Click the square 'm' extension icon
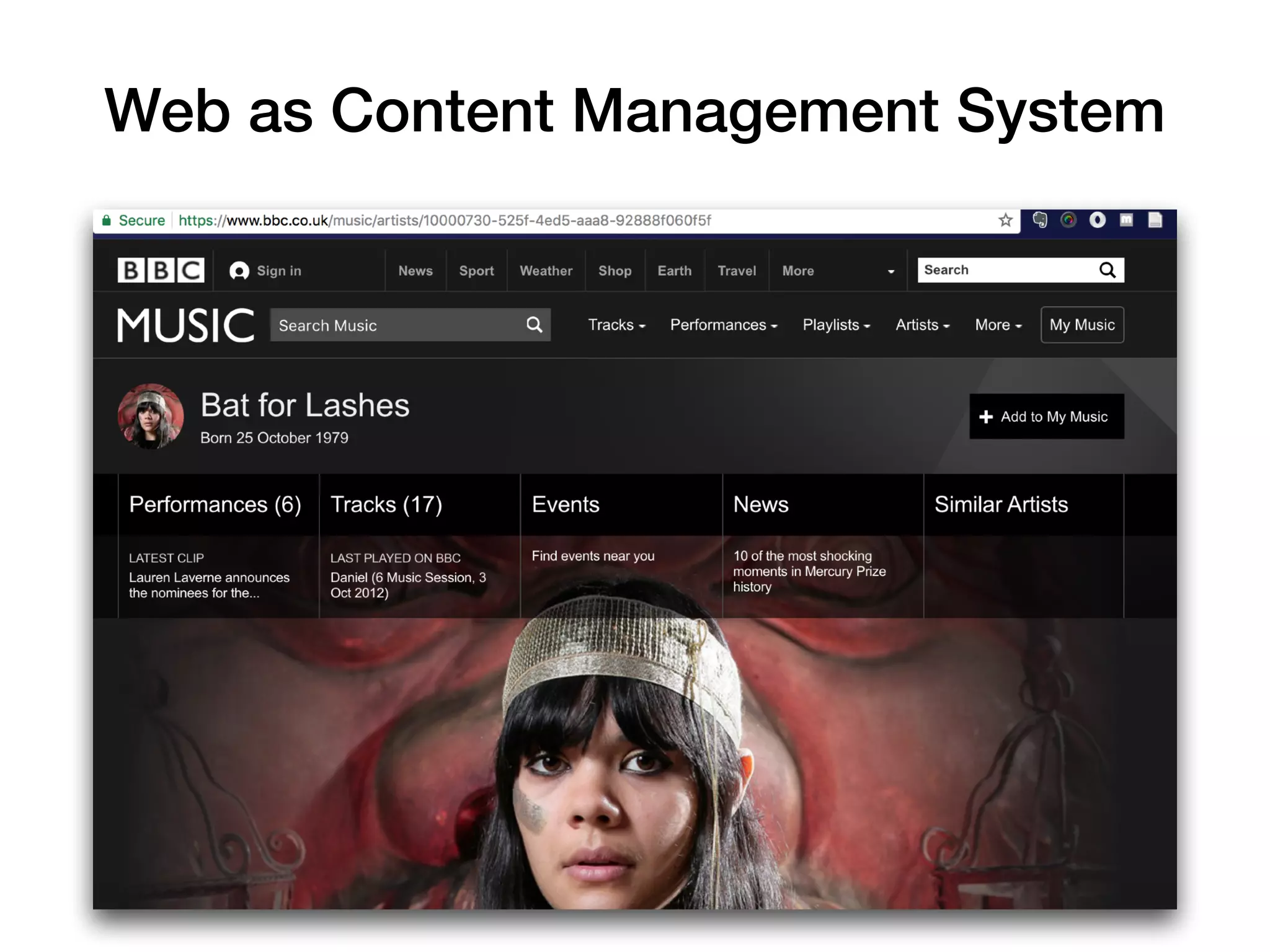1270x952 pixels. tap(1126, 220)
